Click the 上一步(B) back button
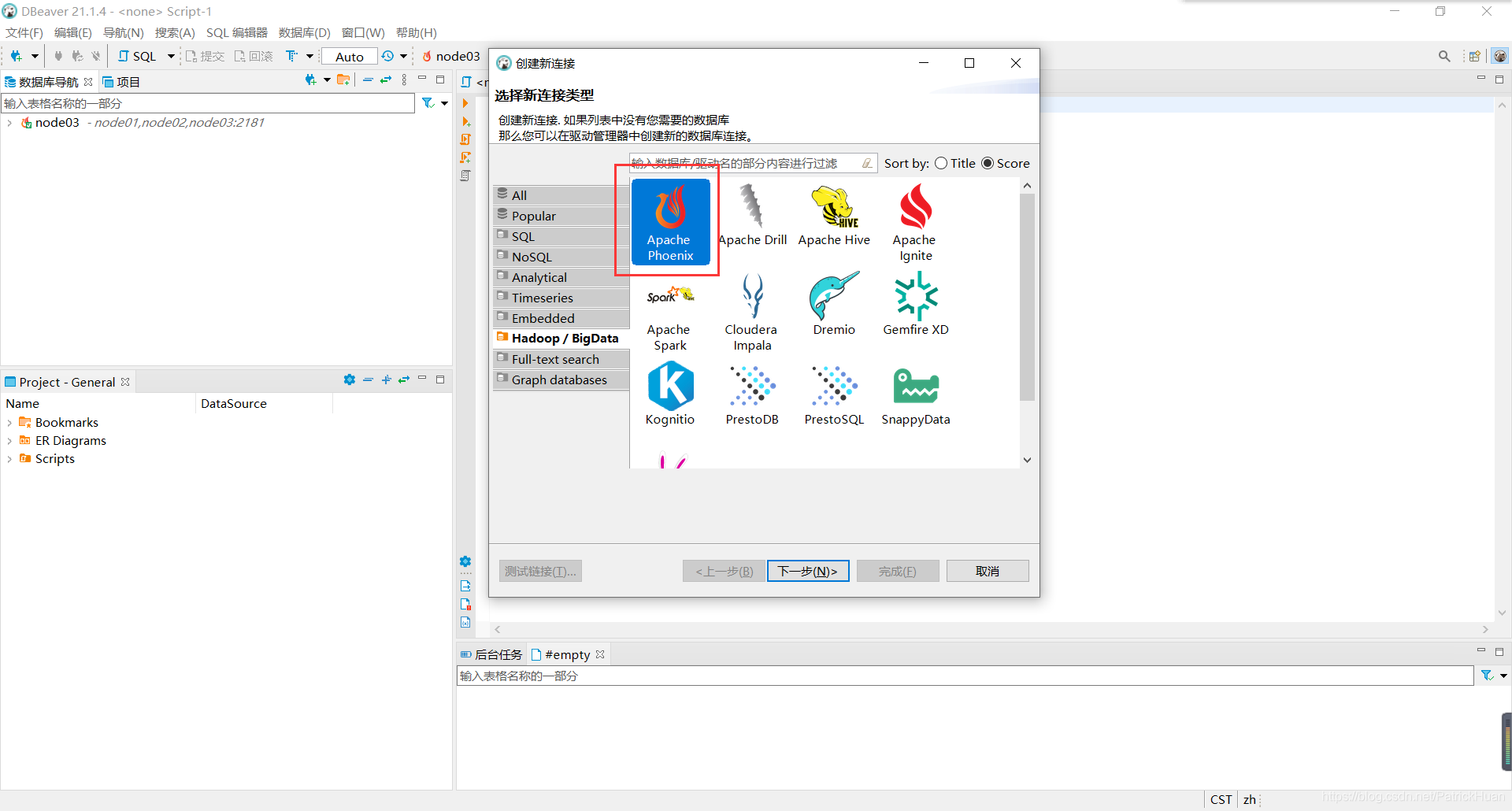The width and height of the screenshot is (1512, 811). coord(724,571)
